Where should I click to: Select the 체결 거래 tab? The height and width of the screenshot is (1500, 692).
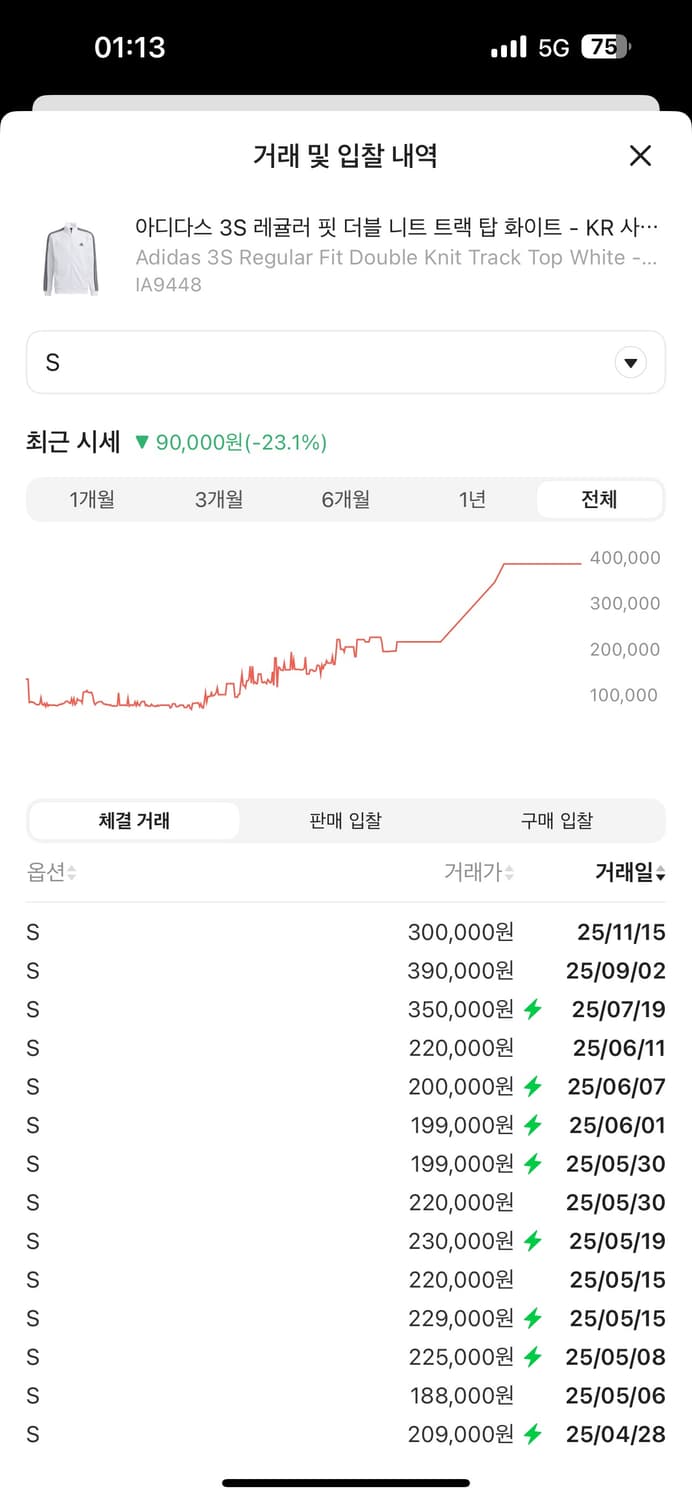click(133, 820)
